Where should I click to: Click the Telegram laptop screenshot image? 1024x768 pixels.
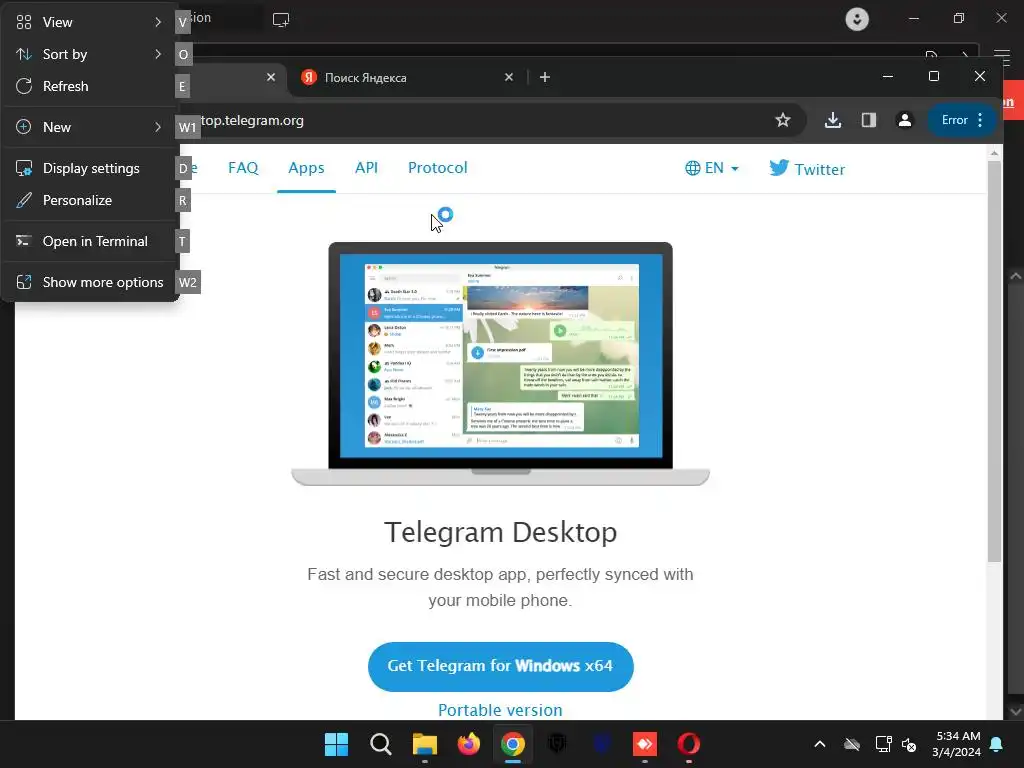click(501, 364)
